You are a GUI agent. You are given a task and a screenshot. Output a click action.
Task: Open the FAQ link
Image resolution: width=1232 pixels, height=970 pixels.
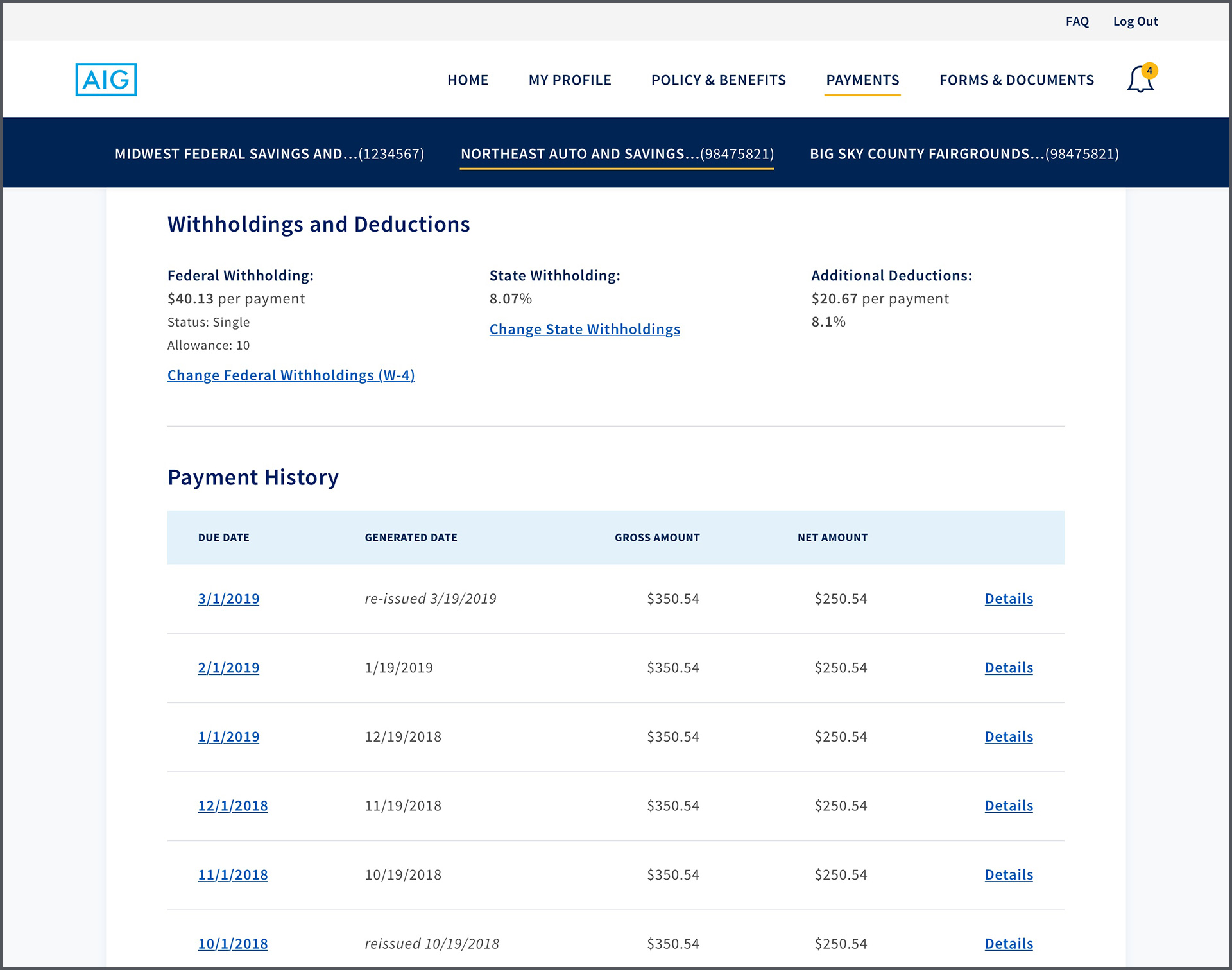pos(1077,21)
